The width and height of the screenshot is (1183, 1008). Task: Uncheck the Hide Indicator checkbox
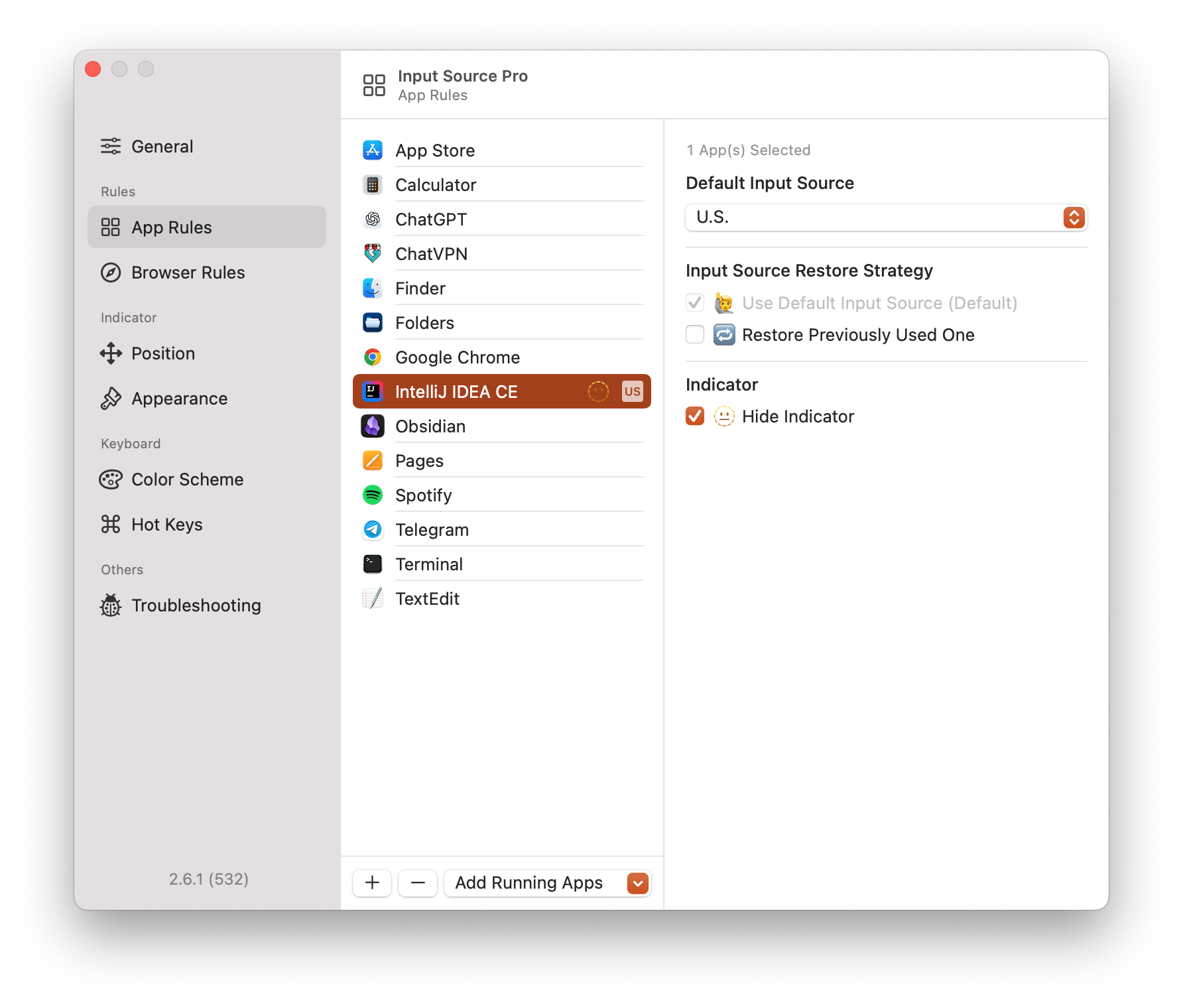click(695, 416)
